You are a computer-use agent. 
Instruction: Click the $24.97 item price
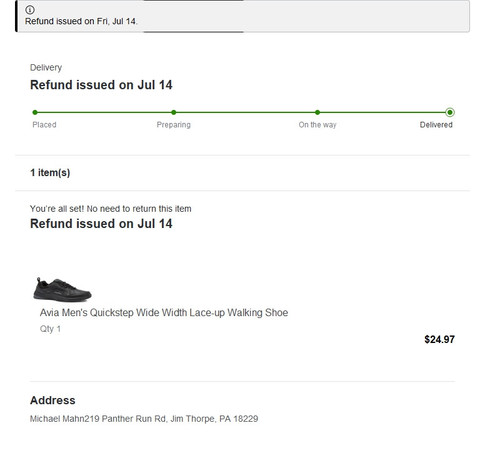click(439, 339)
